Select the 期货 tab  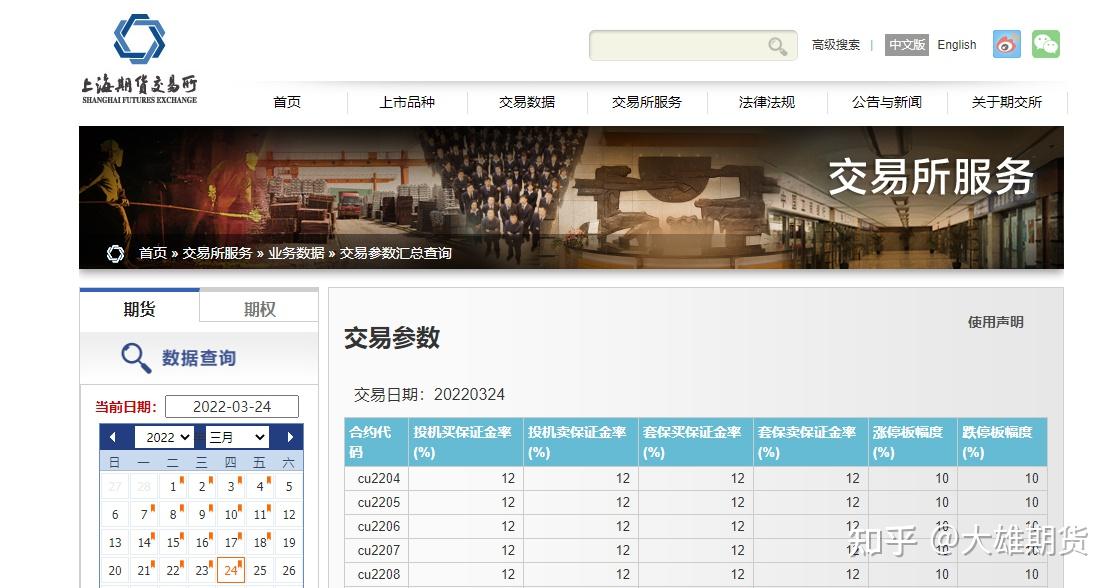pos(140,309)
